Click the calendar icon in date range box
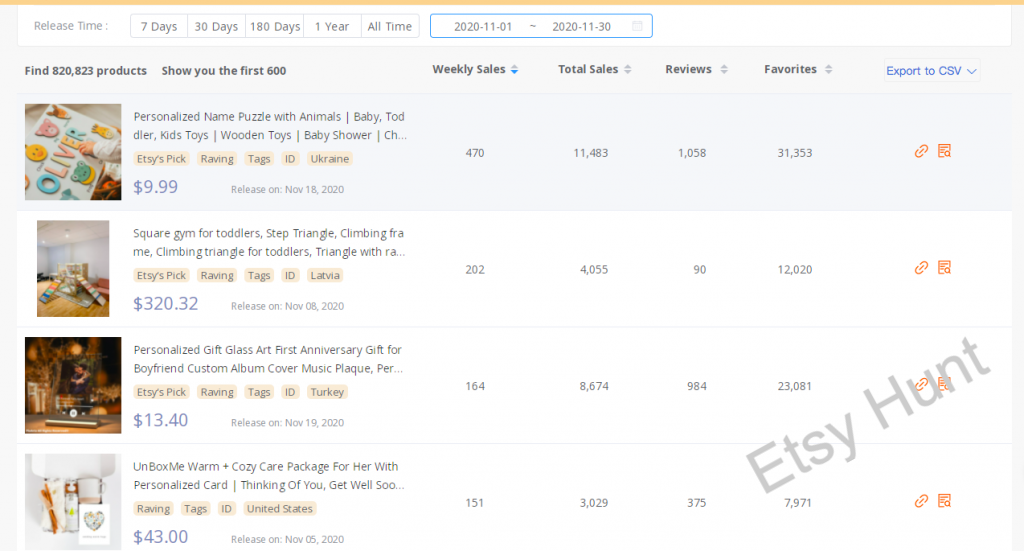The image size is (1024, 551). [x=637, y=26]
